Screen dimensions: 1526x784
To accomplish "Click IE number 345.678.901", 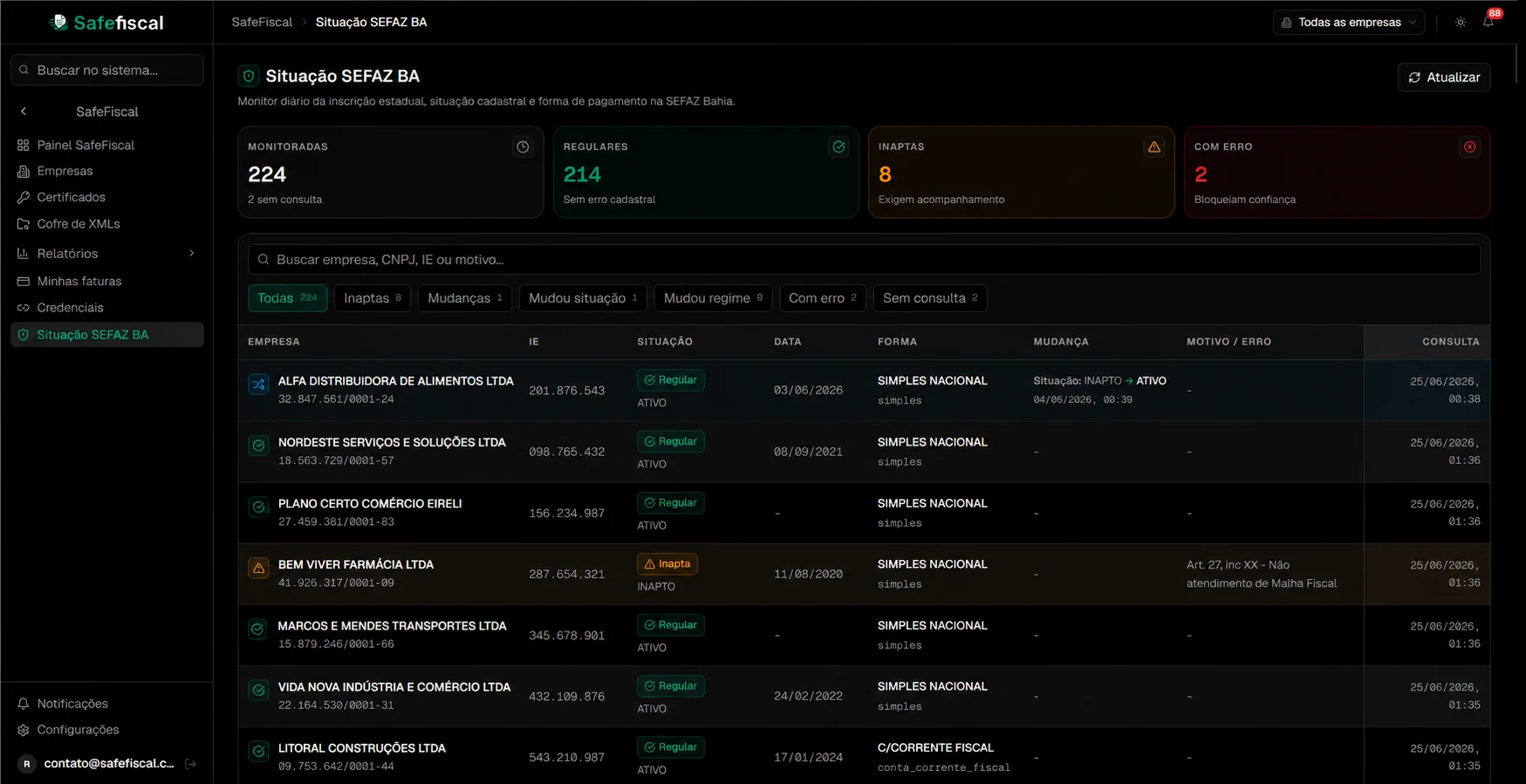I will tap(566, 636).
